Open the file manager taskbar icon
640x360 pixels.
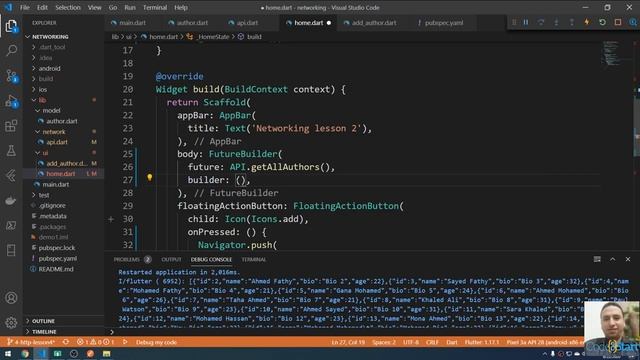tap(107, 353)
